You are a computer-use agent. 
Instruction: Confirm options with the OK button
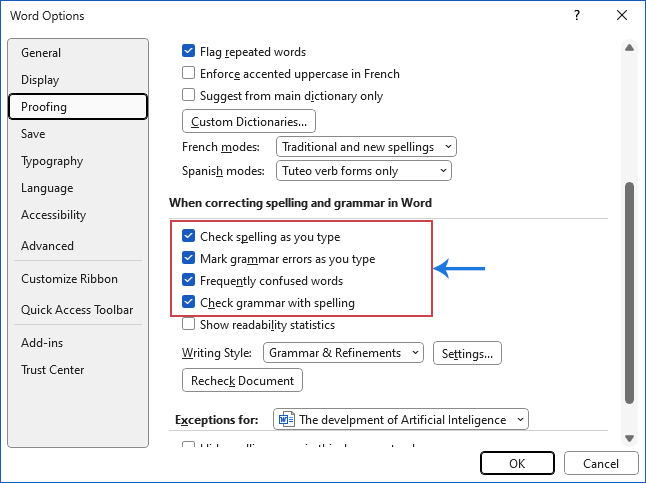pyautogui.click(x=517, y=463)
